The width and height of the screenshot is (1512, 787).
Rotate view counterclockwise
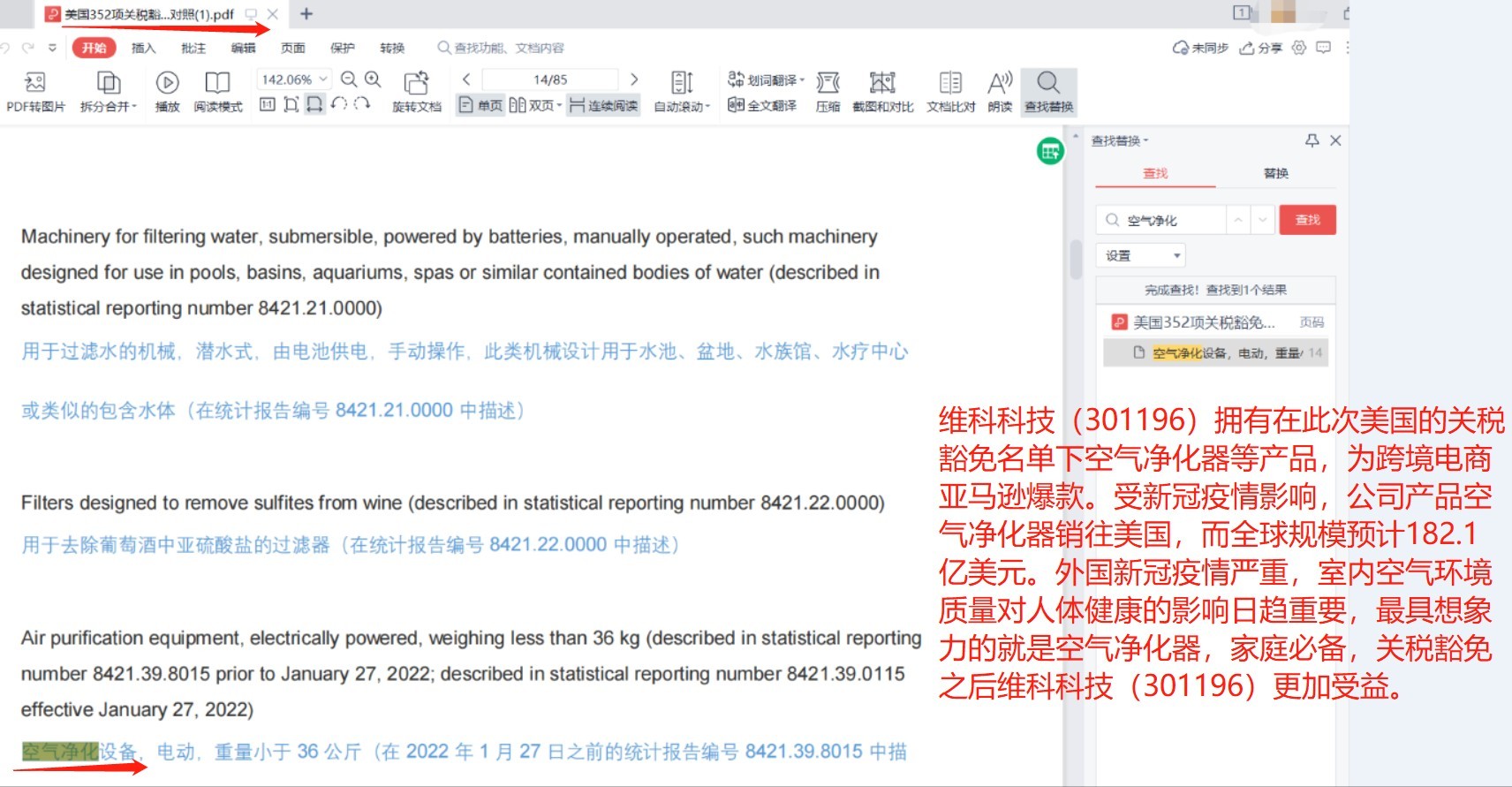tap(338, 104)
